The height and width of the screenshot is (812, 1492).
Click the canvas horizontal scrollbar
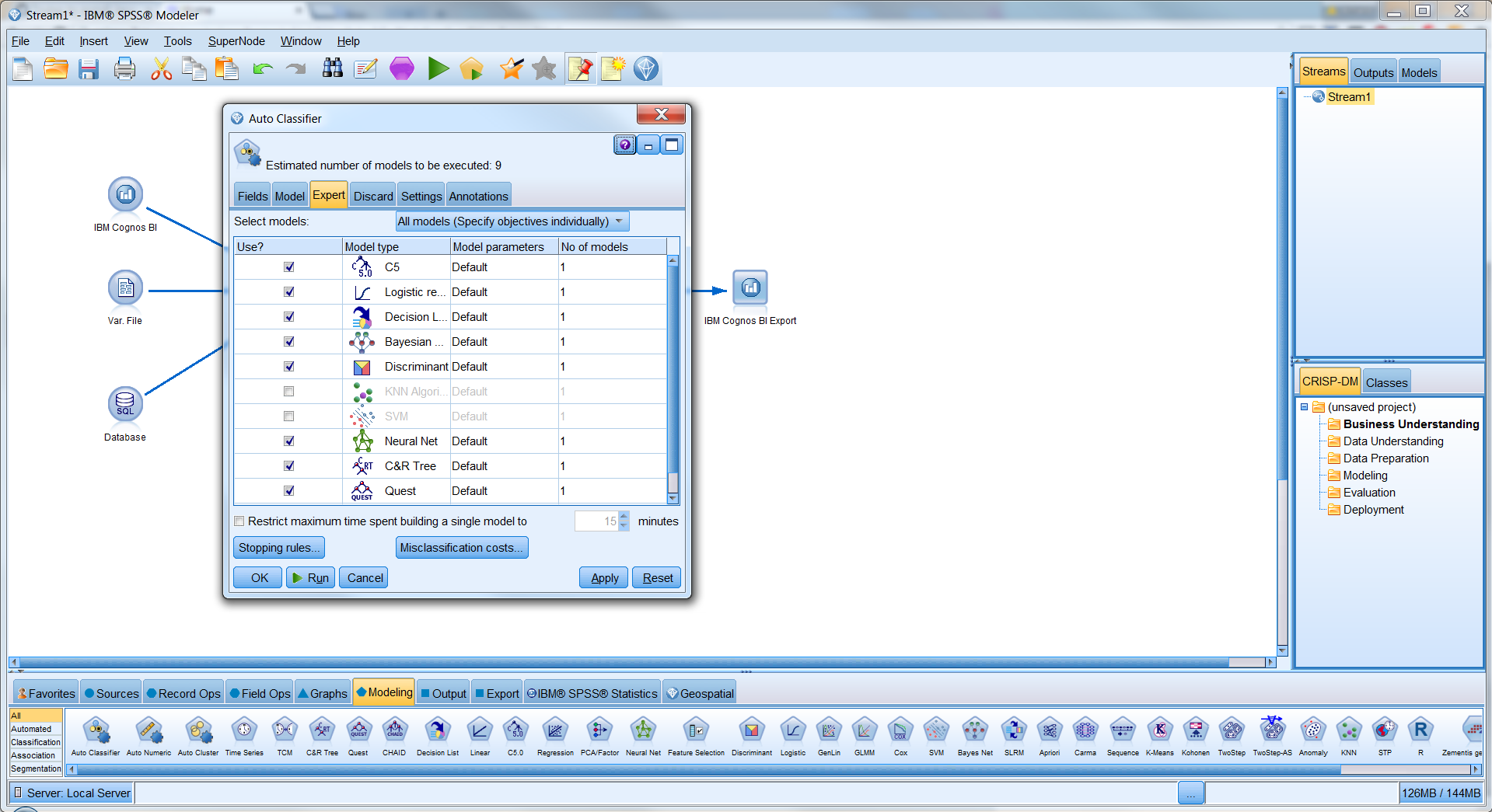(642, 663)
